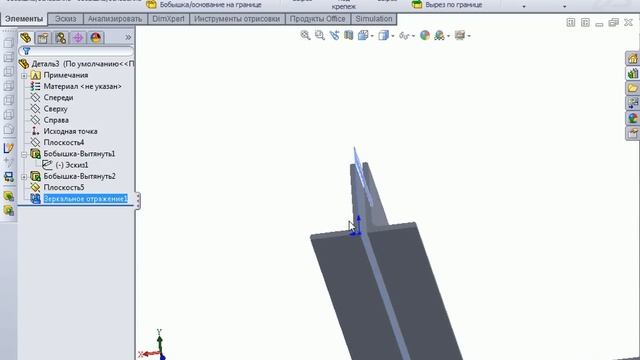Viewport: 640px width, 360px height.
Task: Open Edit Appearance color ball
Action: pos(425,36)
